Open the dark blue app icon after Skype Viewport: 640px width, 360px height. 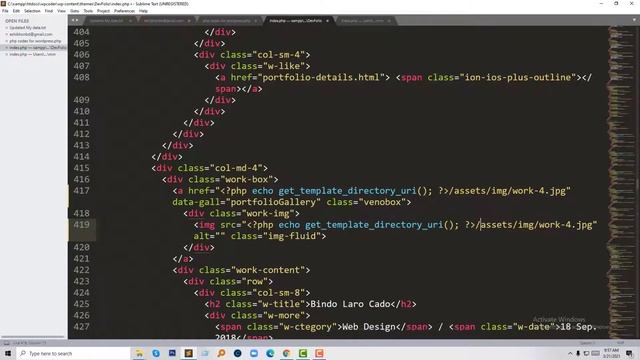172,353
